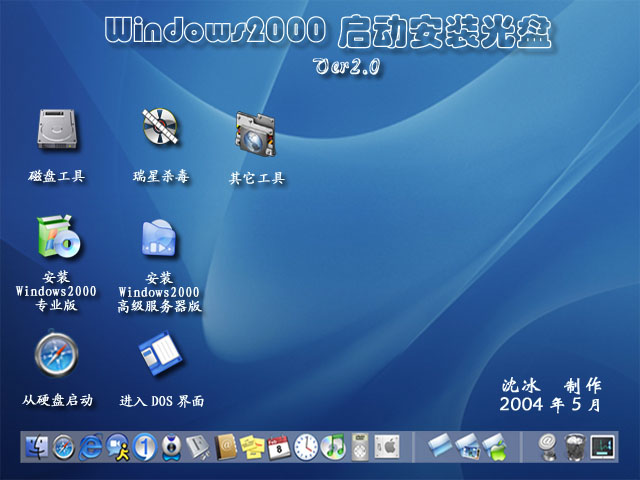
Task: Launch 瑞星杀毒 film-disc icon
Action: tap(160, 127)
